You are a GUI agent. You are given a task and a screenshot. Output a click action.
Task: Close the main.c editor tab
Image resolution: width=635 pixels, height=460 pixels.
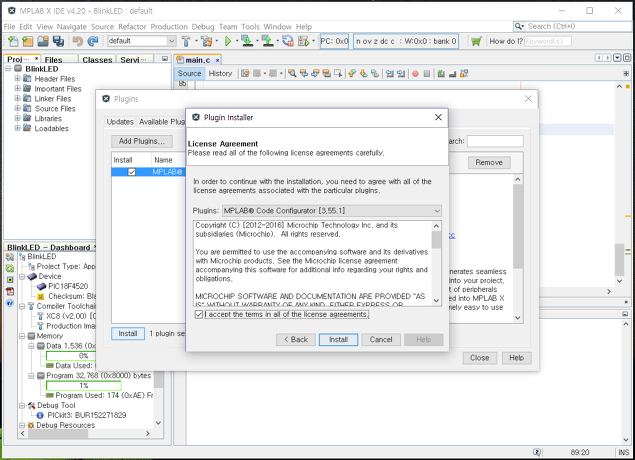tap(217, 60)
